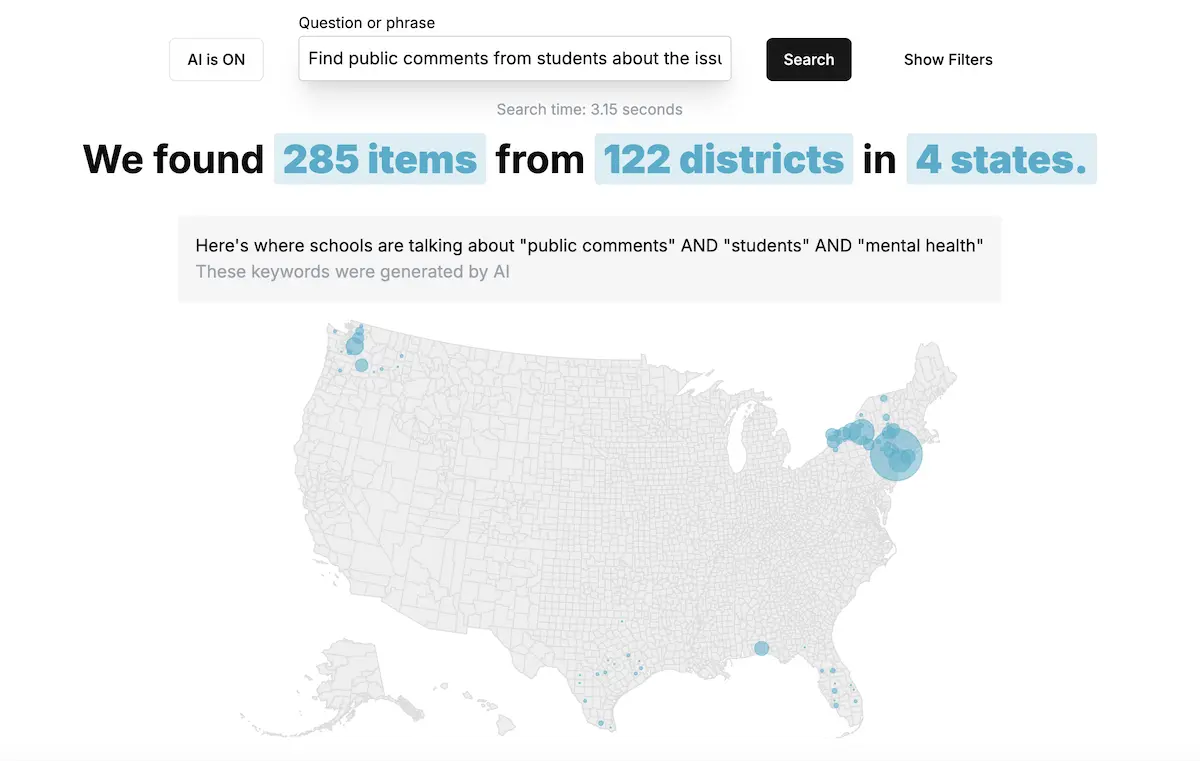Select the large bubble near Seattle, Washington
Viewport: 1200px width, 761px height.
tap(353, 346)
